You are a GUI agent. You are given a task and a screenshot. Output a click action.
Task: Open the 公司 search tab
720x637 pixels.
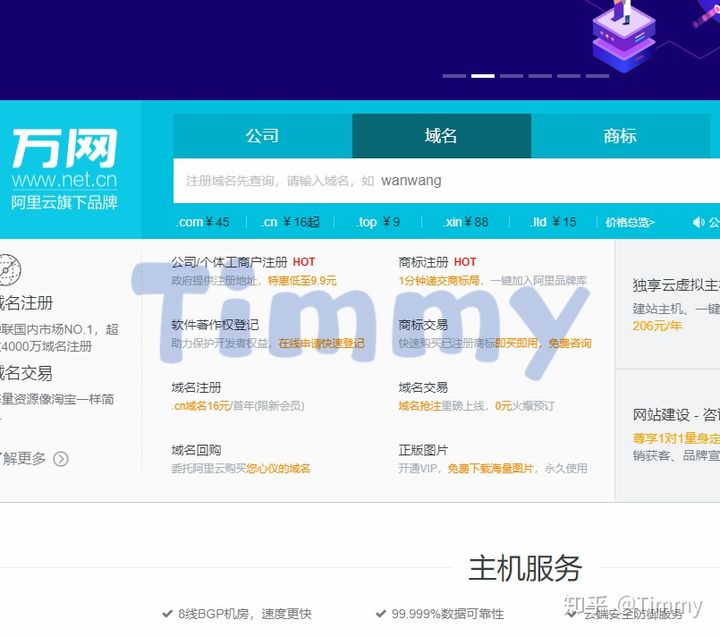(262, 136)
